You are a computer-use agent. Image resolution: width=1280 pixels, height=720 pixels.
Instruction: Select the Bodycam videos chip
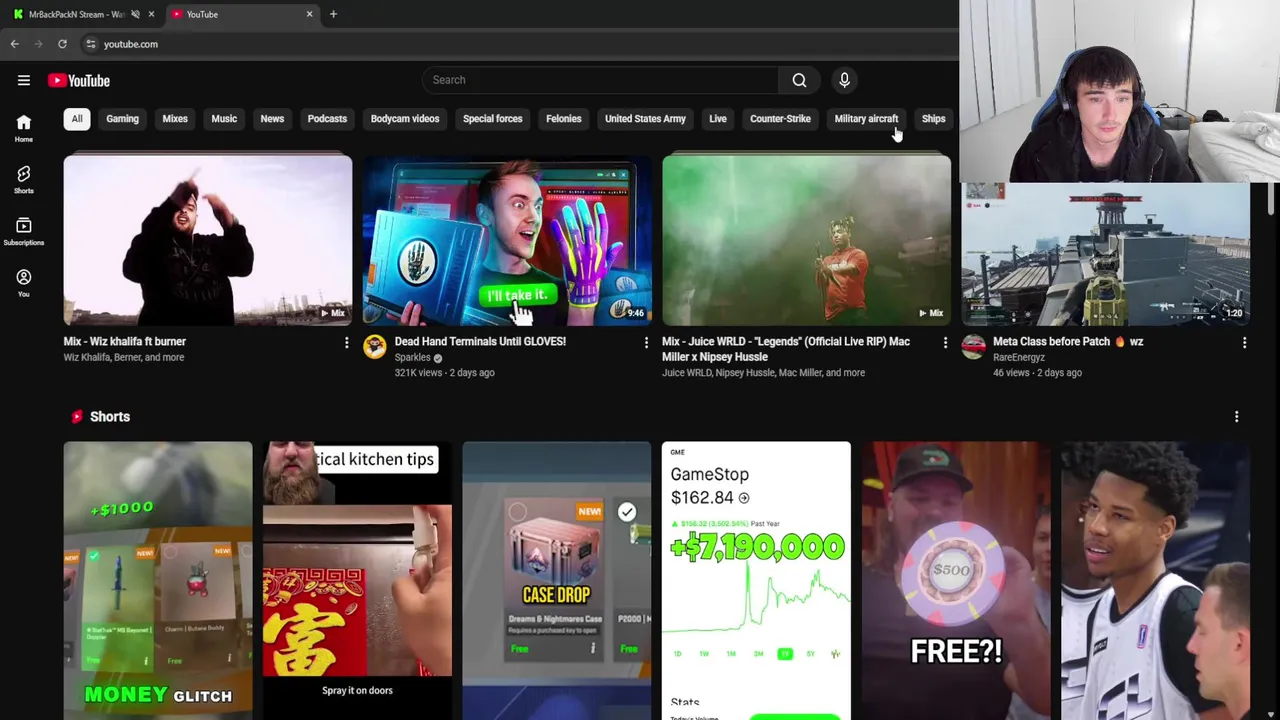click(405, 119)
